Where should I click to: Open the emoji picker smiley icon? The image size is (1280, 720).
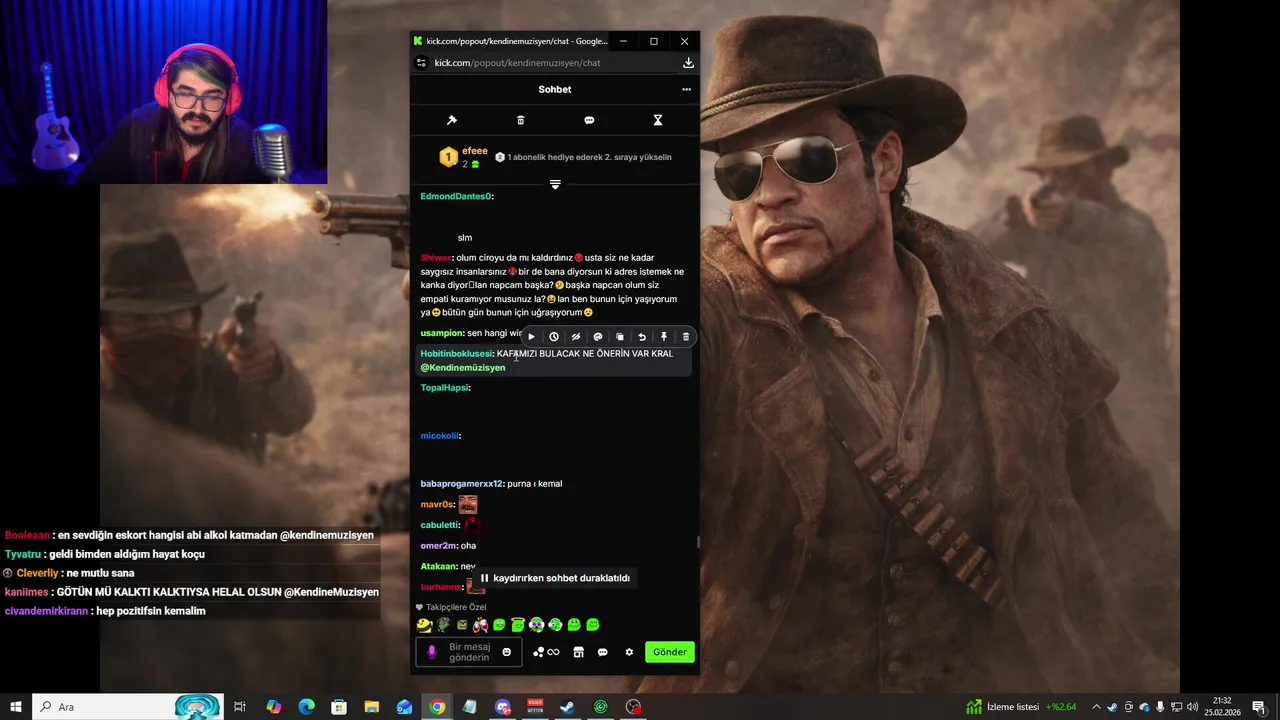(x=506, y=652)
